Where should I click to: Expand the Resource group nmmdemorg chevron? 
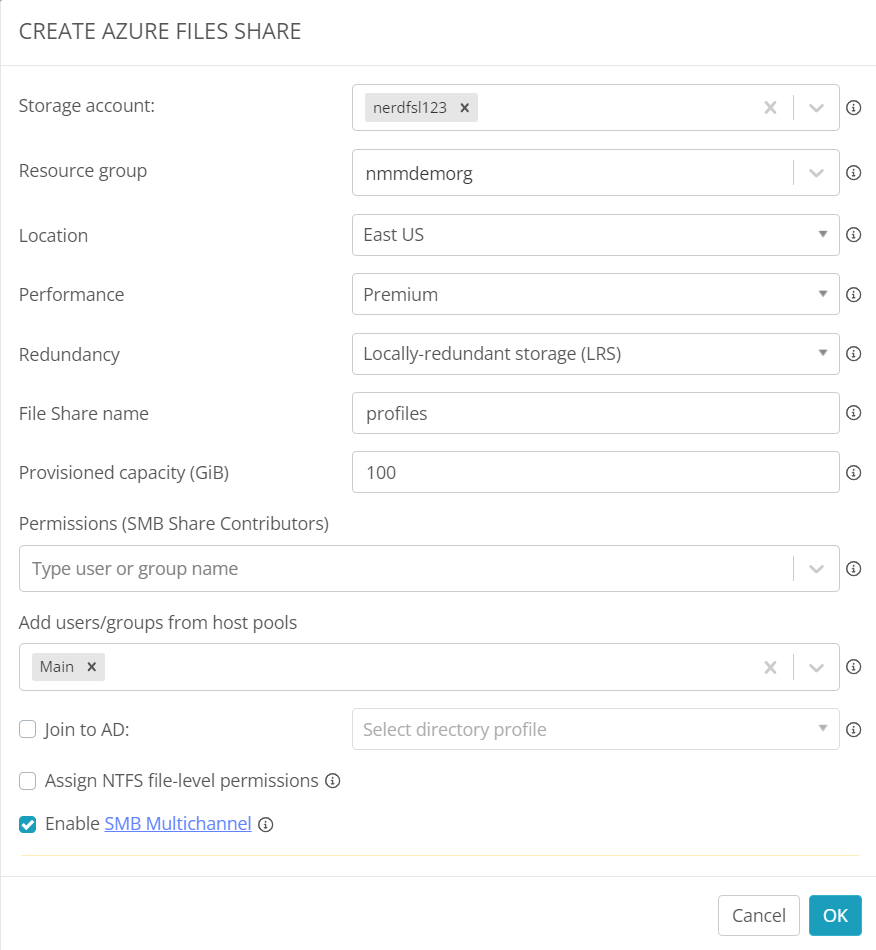(x=816, y=173)
